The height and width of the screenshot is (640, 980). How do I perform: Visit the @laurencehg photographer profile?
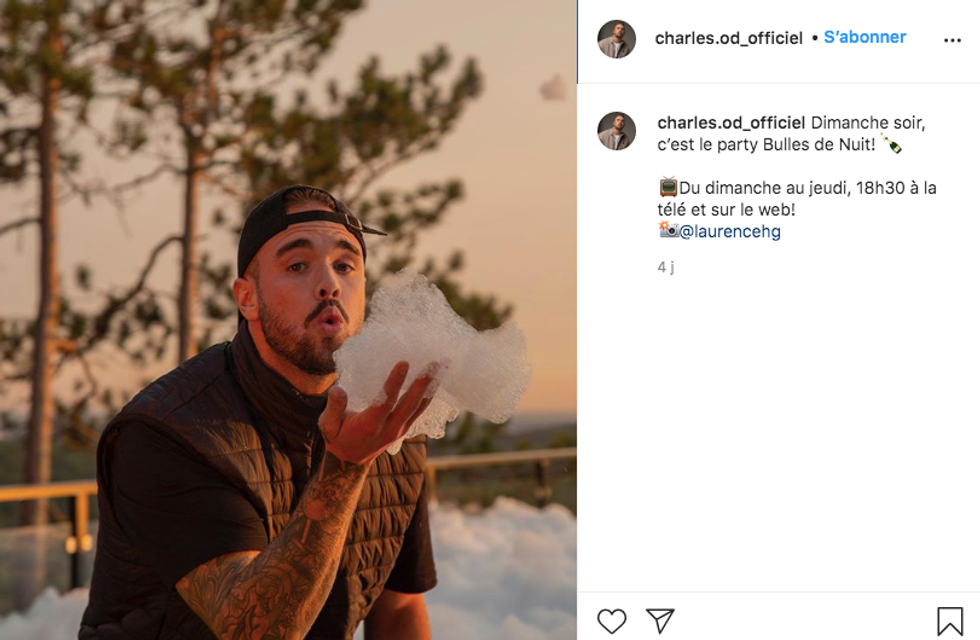click(x=729, y=231)
